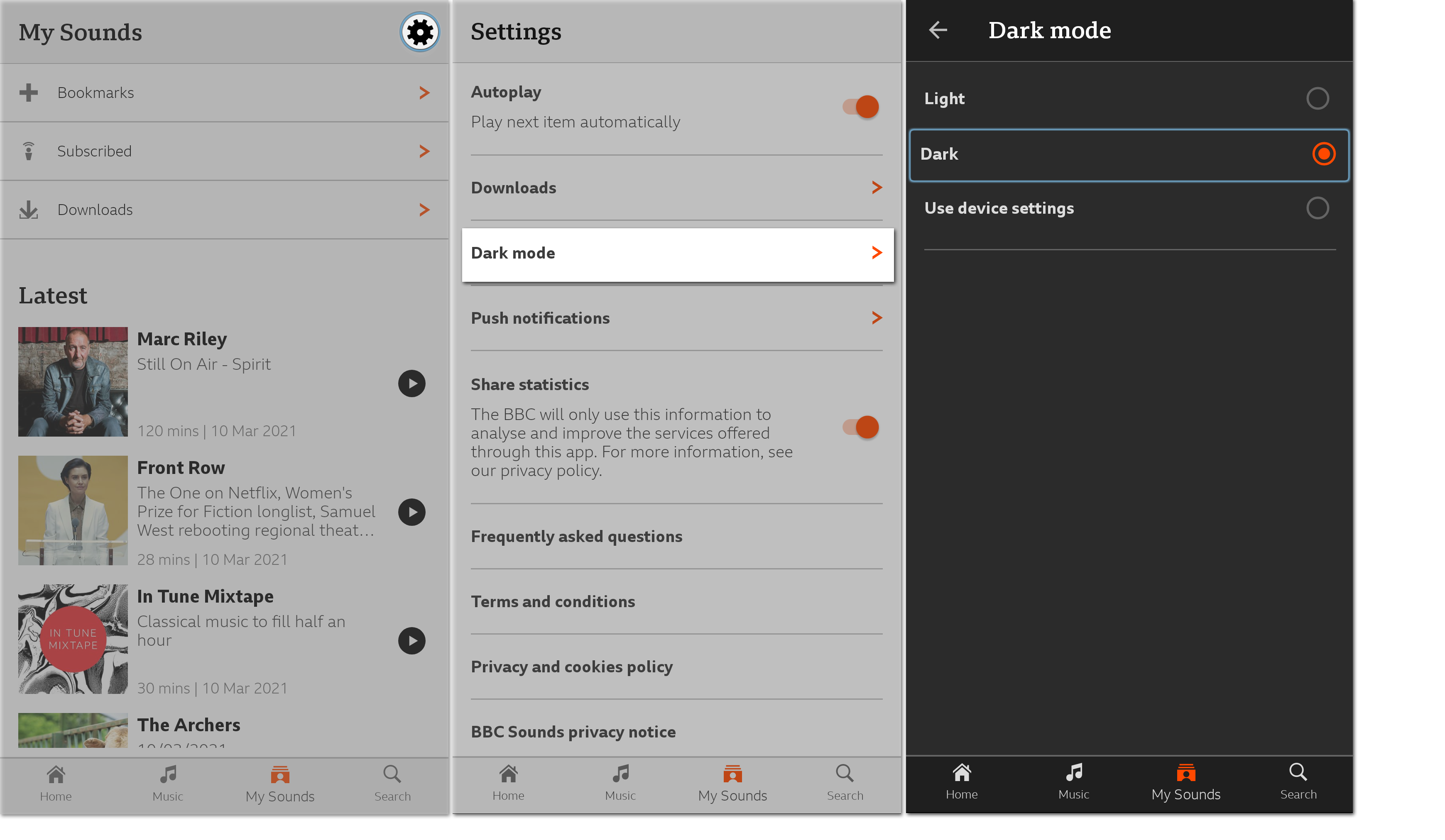Tap Music icon in Dark mode screen nav bar
The height and width of the screenshot is (840, 1445).
(x=1074, y=772)
